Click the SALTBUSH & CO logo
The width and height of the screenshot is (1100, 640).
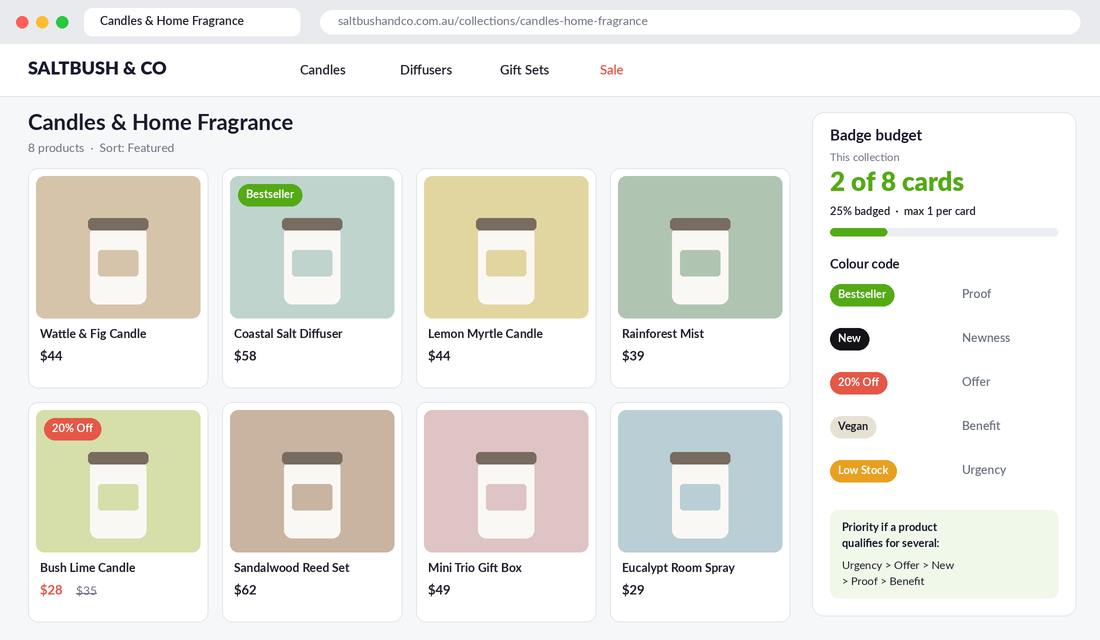tap(98, 68)
